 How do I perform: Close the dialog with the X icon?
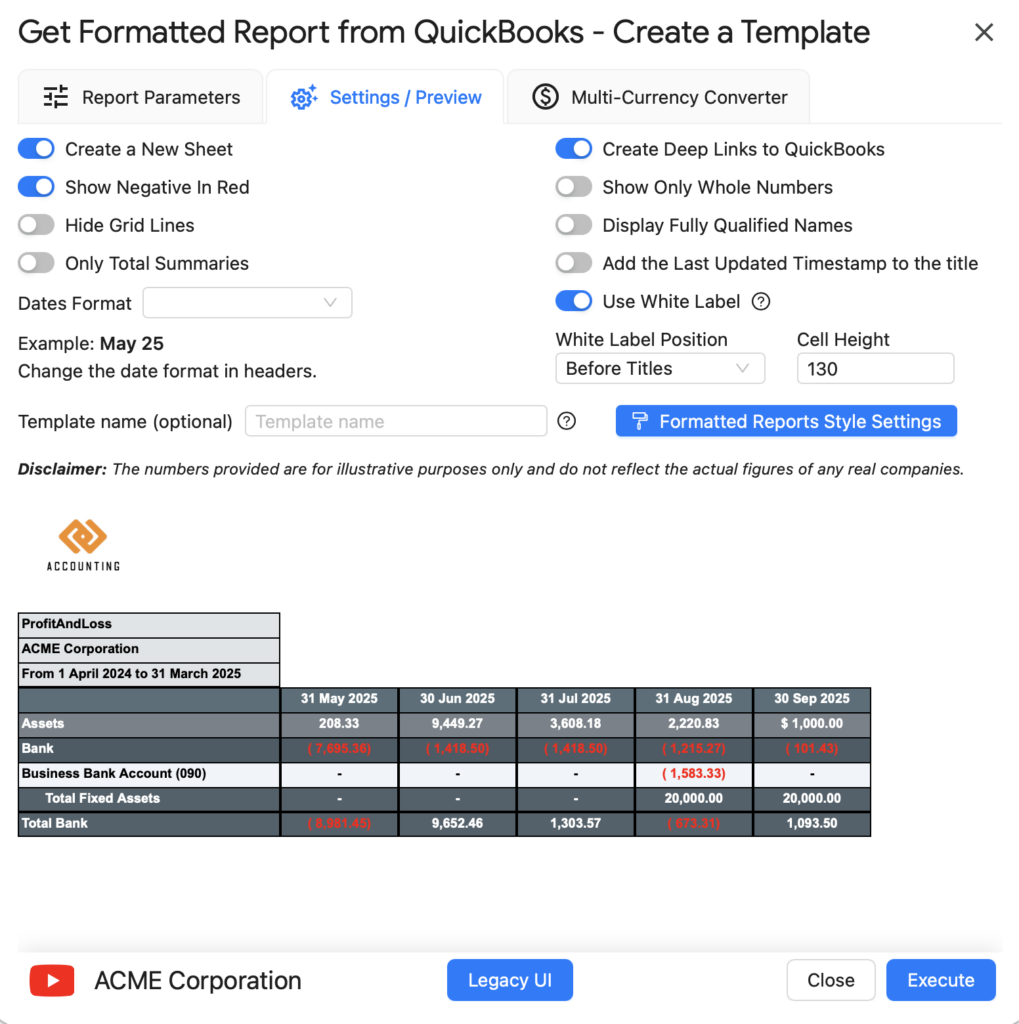[984, 33]
